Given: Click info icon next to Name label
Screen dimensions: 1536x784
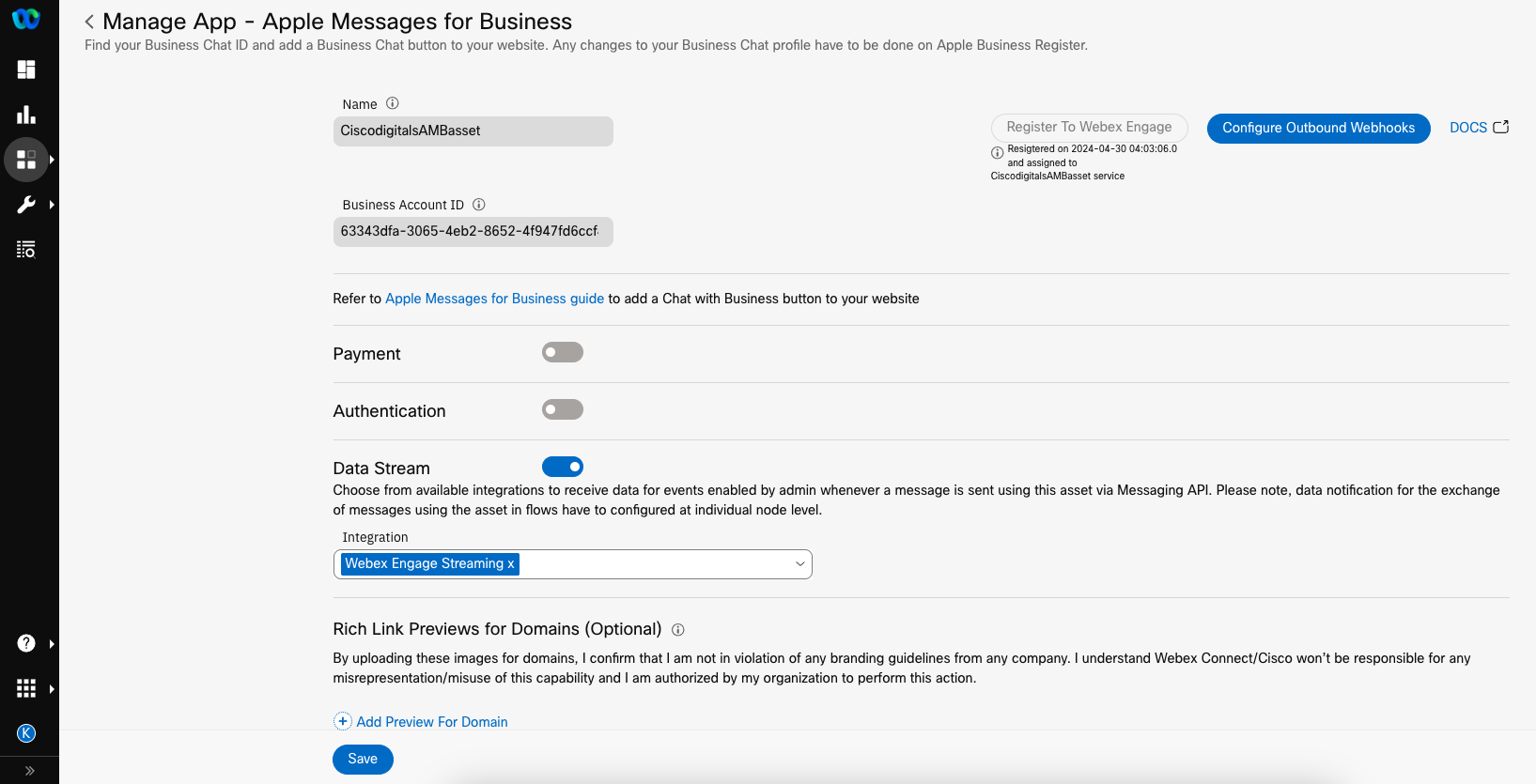Looking at the screenshot, I should [x=393, y=103].
